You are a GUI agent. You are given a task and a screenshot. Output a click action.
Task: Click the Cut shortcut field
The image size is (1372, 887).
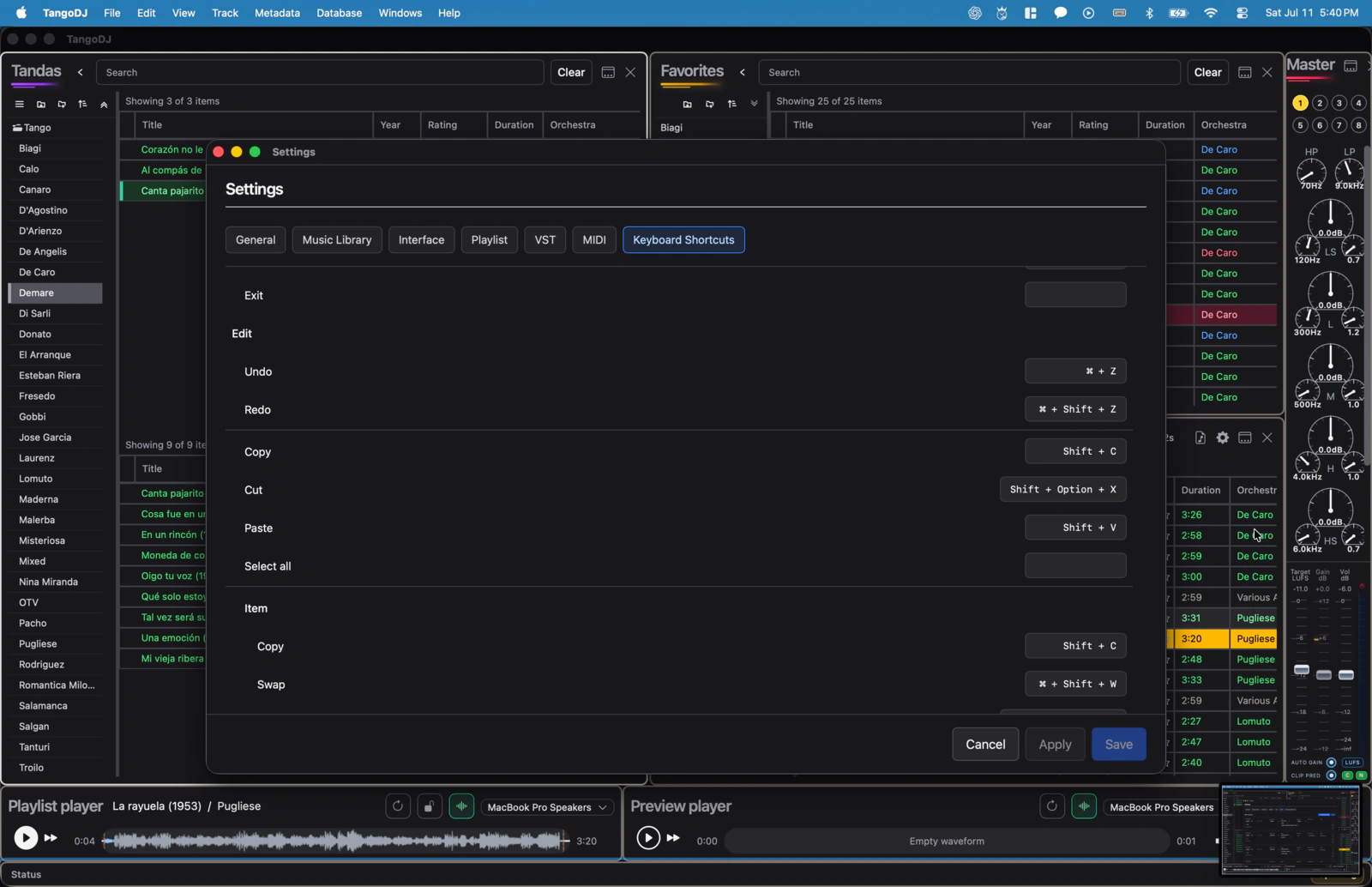(1062, 490)
